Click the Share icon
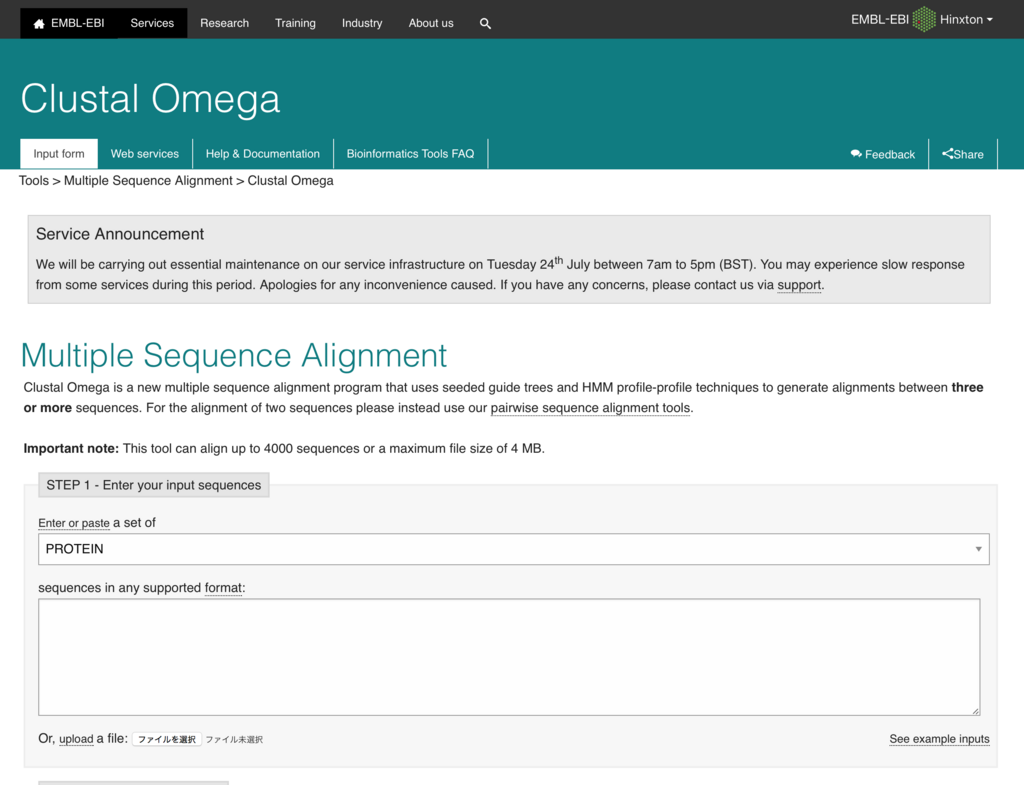Viewport: 1024px width, 785px height. point(948,154)
